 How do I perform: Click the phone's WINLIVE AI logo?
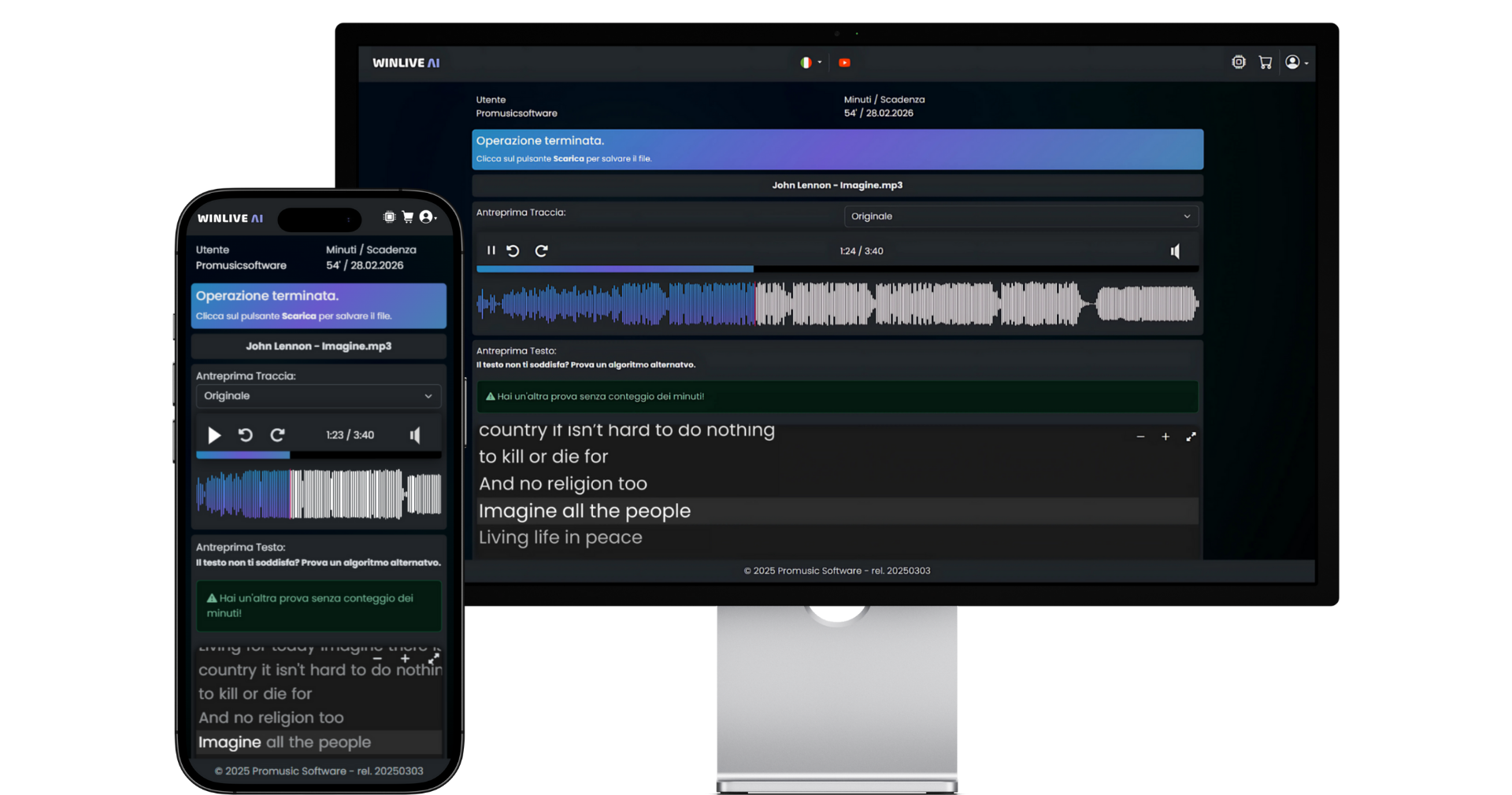tap(229, 218)
